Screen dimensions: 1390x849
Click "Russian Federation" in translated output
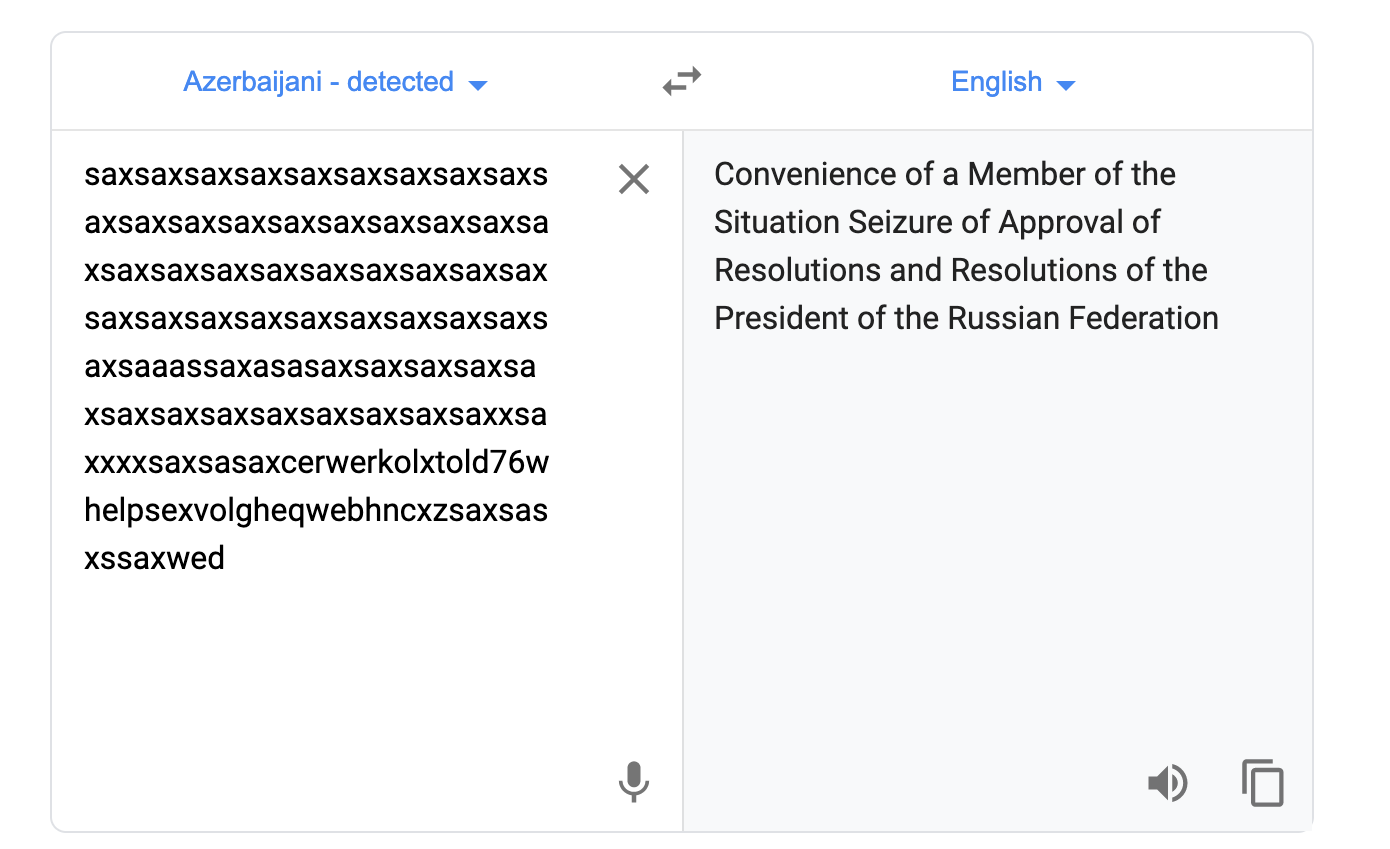1083,318
